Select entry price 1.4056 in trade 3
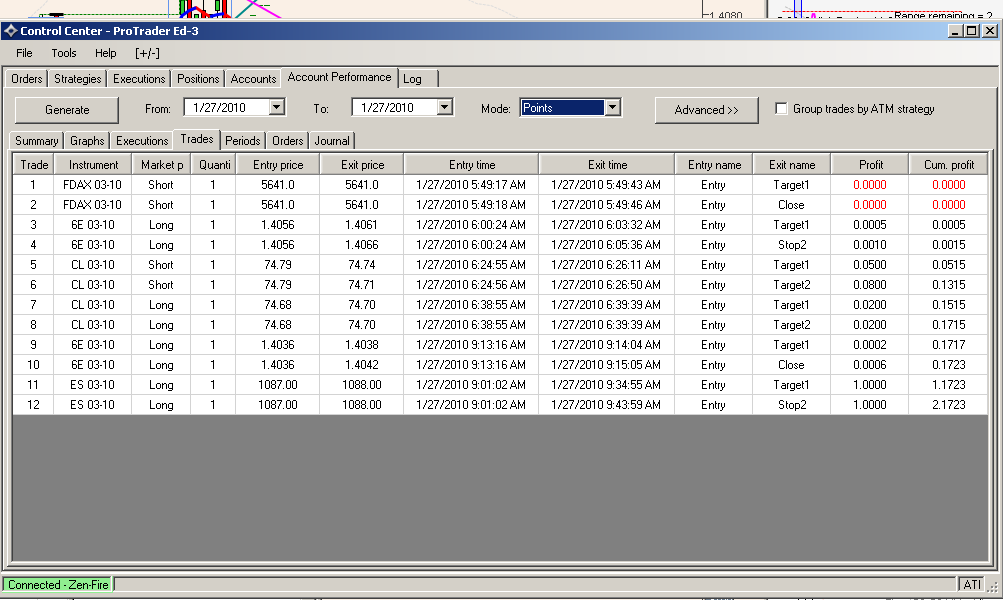The image size is (1003, 600). [278, 225]
